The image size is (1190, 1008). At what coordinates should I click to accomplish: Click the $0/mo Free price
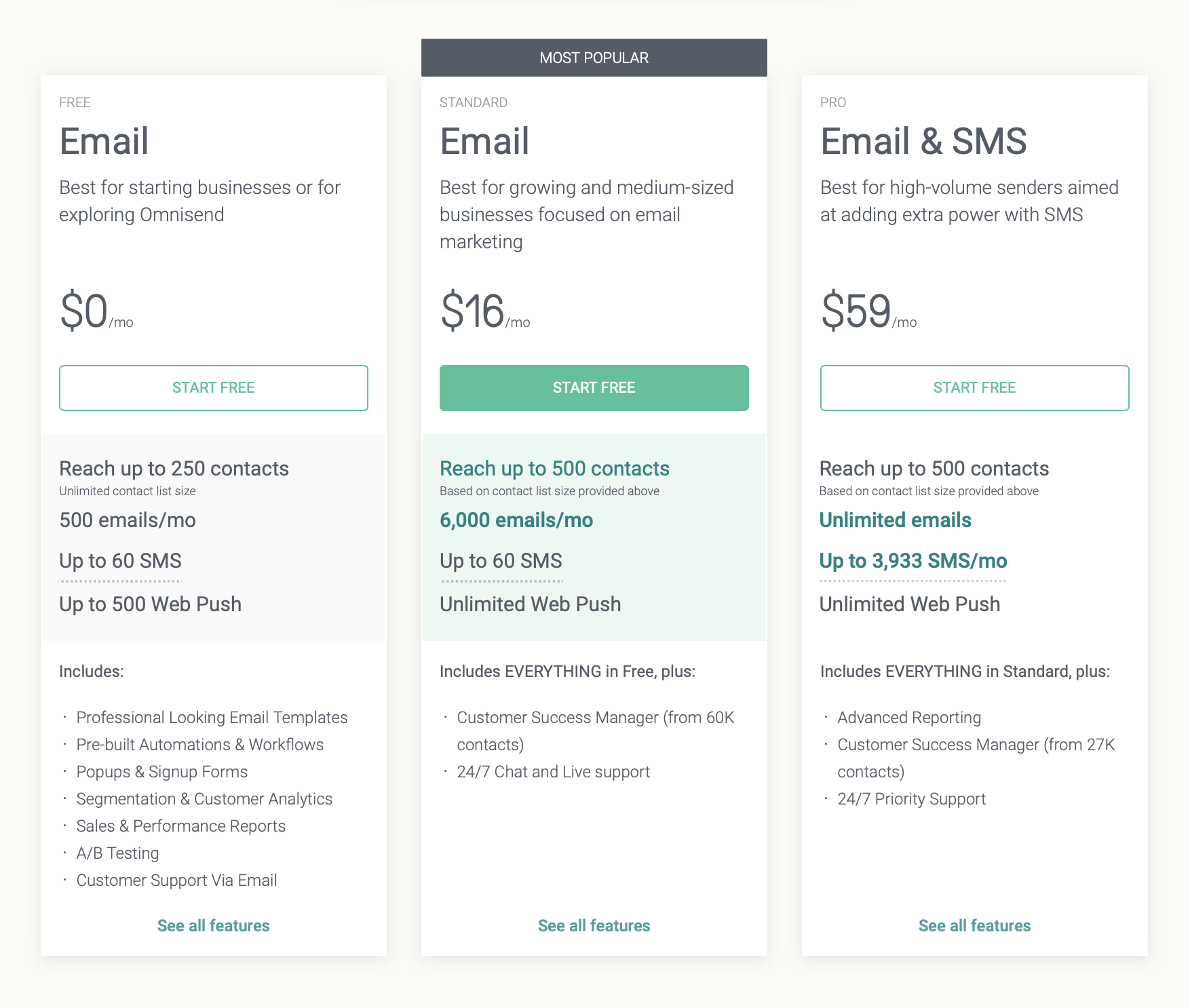[x=96, y=312]
